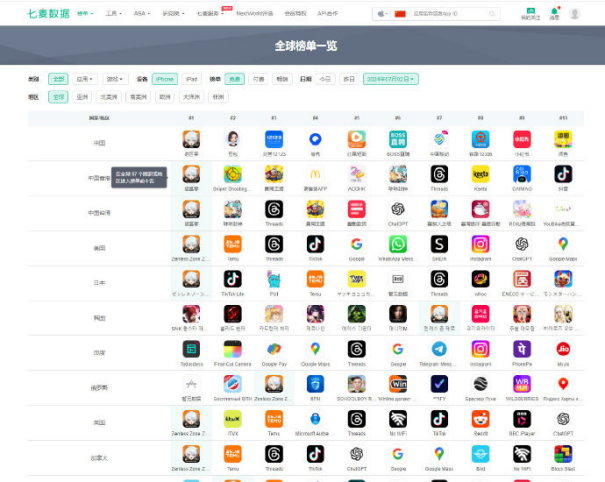The width and height of the screenshot is (605, 482).
Task: Open Reddit in the United Kingdom row
Action: [480, 419]
